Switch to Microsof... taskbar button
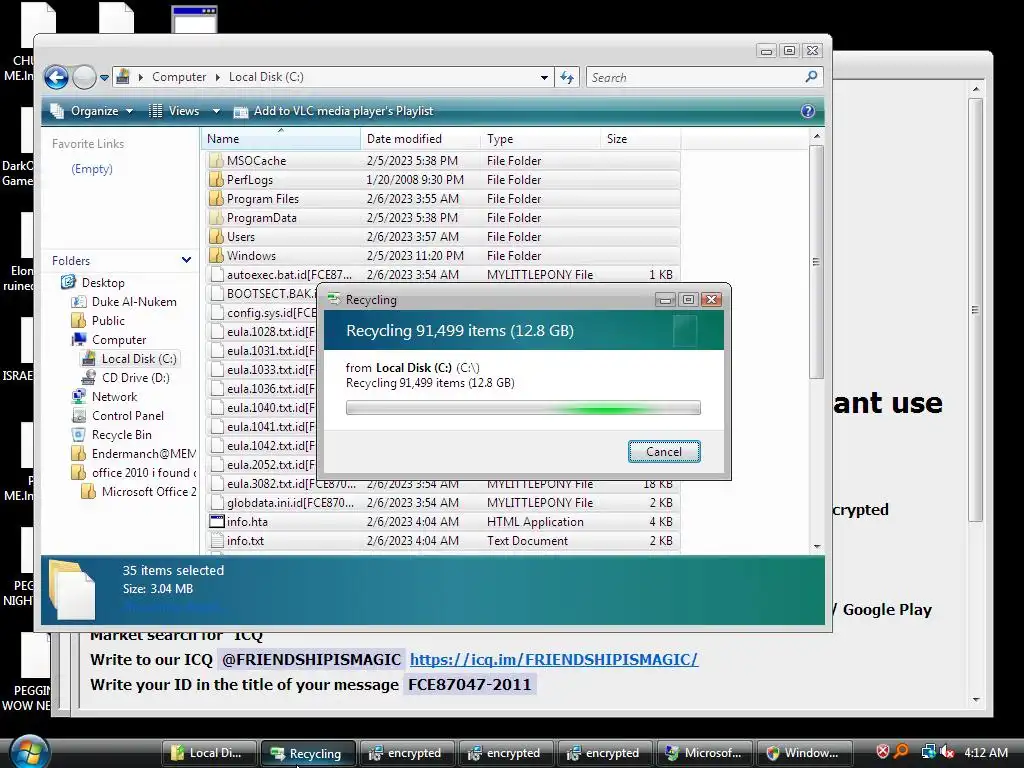Image resolution: width=1024 pixels, height=768 pixels. pos(705,752)
